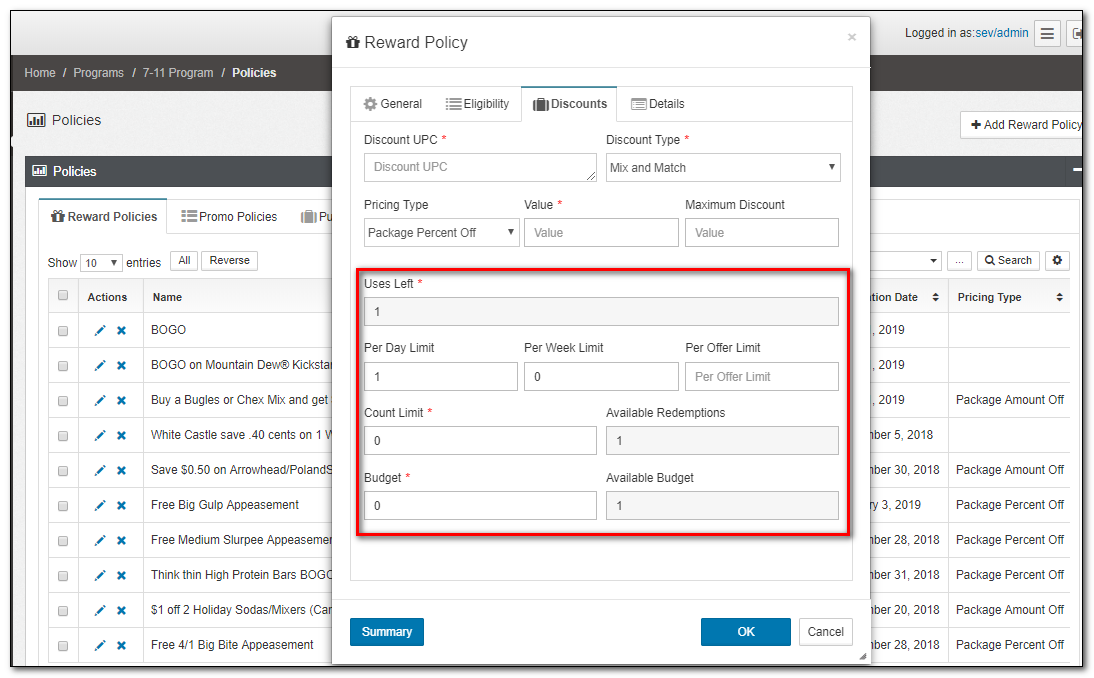
Task: Select checkbox for Free Medium Slurpee row
Action: [63, 540]
